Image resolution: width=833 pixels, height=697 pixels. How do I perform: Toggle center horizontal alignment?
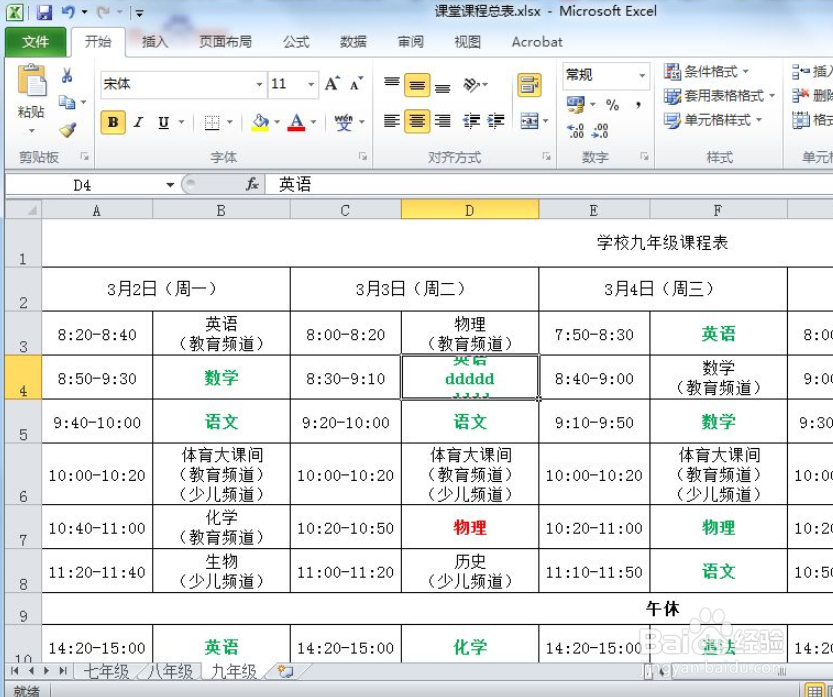(417, 122)
